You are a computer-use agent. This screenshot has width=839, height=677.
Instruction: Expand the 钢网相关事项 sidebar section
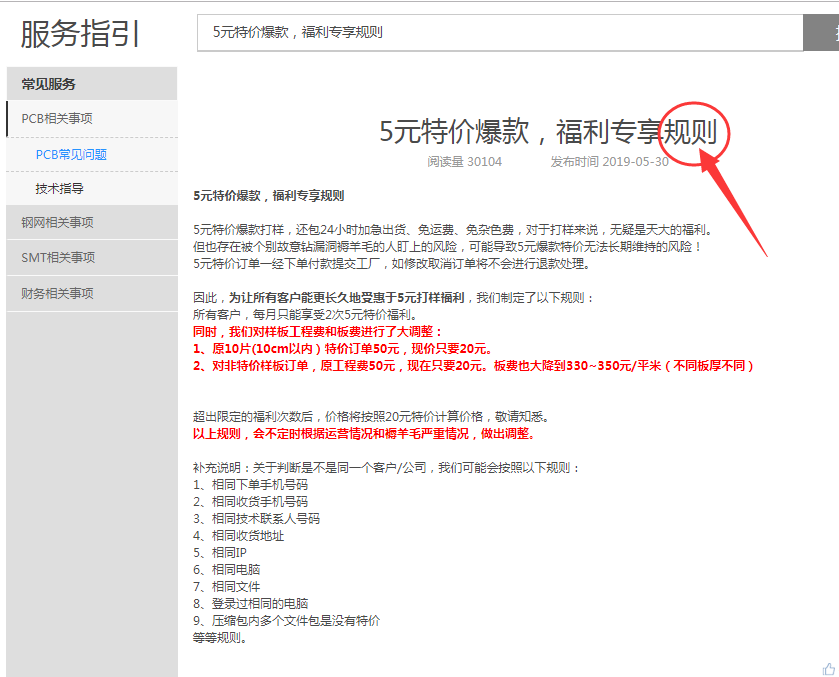(x=91, y=222)
